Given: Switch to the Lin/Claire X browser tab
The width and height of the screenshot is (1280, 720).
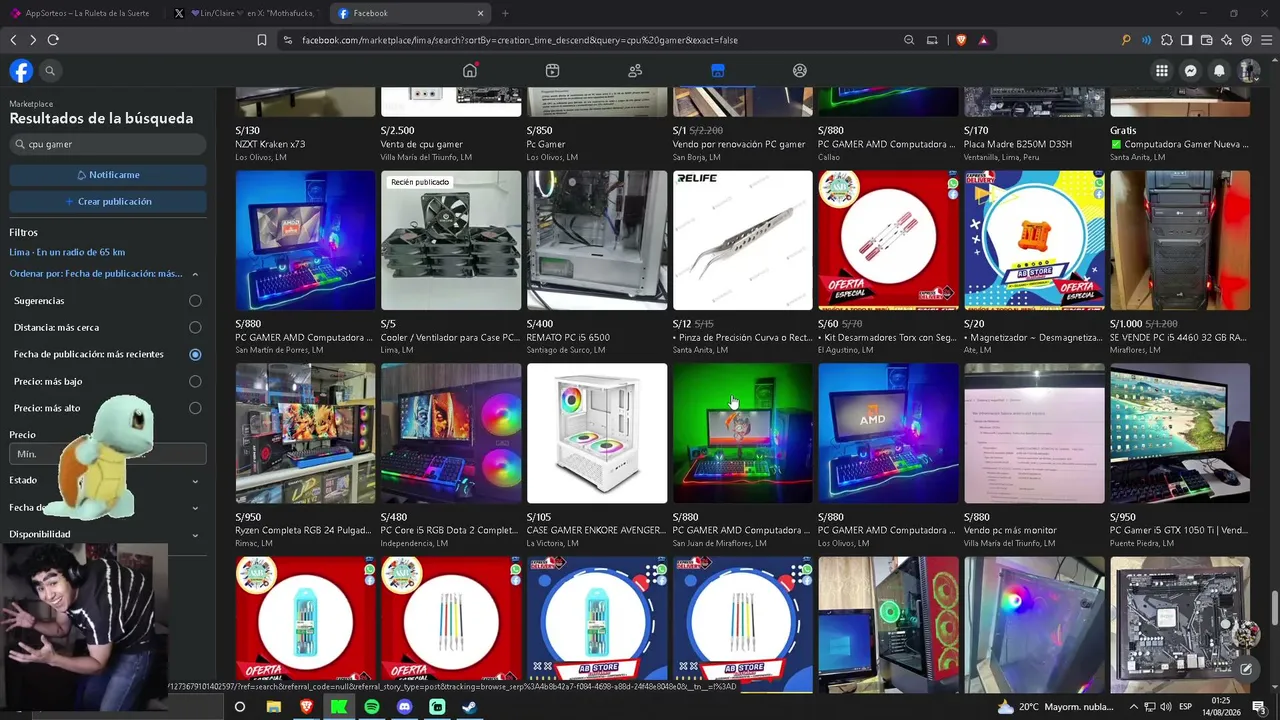Looking at the screenshot, I should [247, 13].
